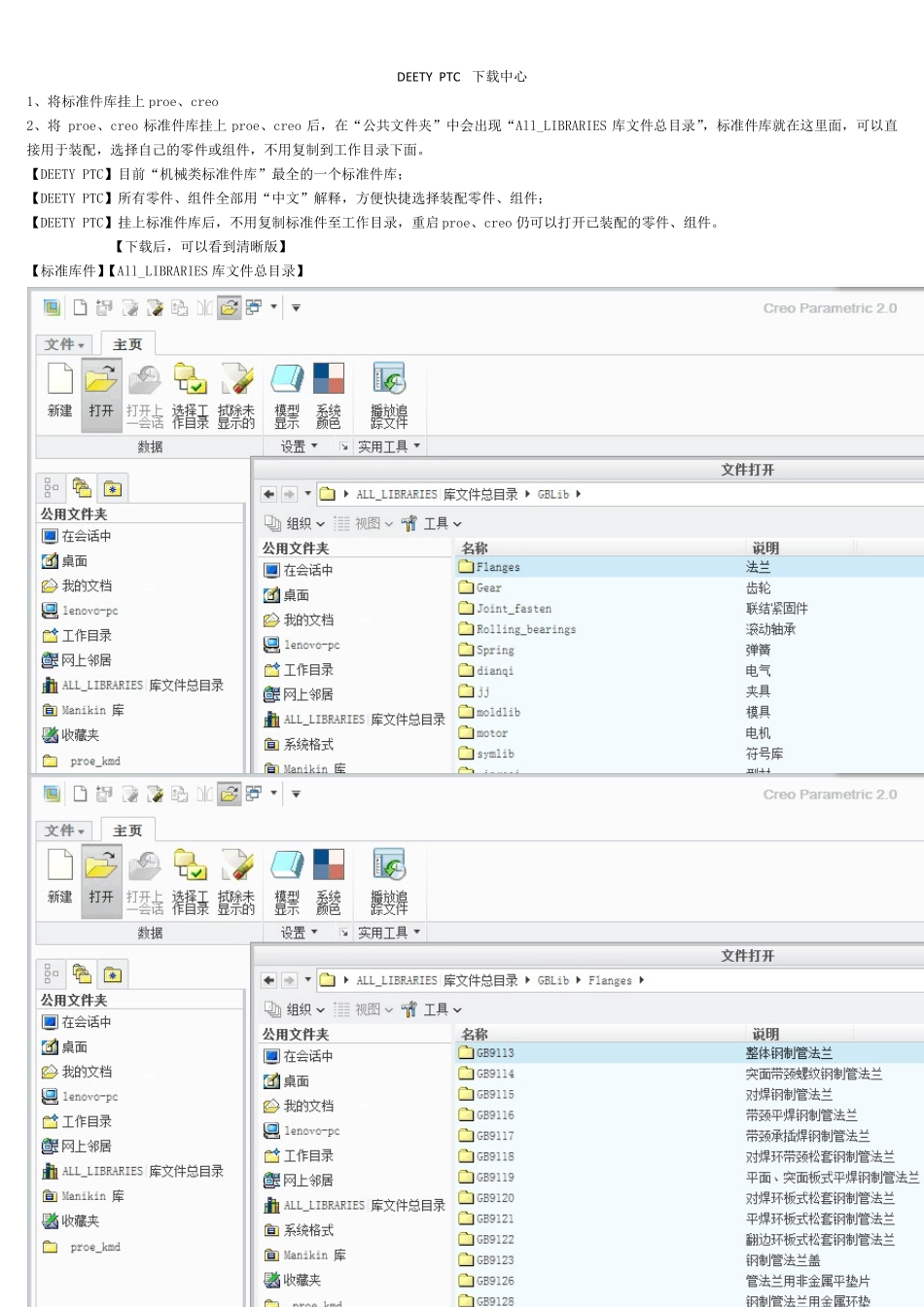Select the moldlib folder row
Image resolution: width=924 pixels, height=1307 pixels.
coord(690,712)
